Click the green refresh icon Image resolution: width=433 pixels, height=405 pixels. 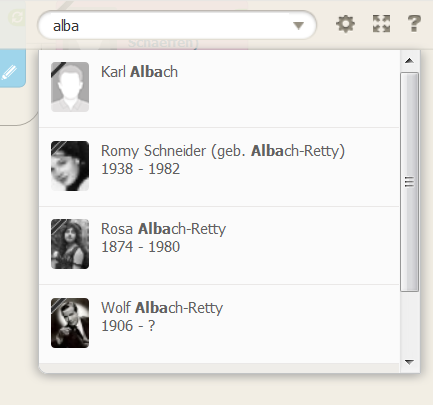(x=16, y=17)
